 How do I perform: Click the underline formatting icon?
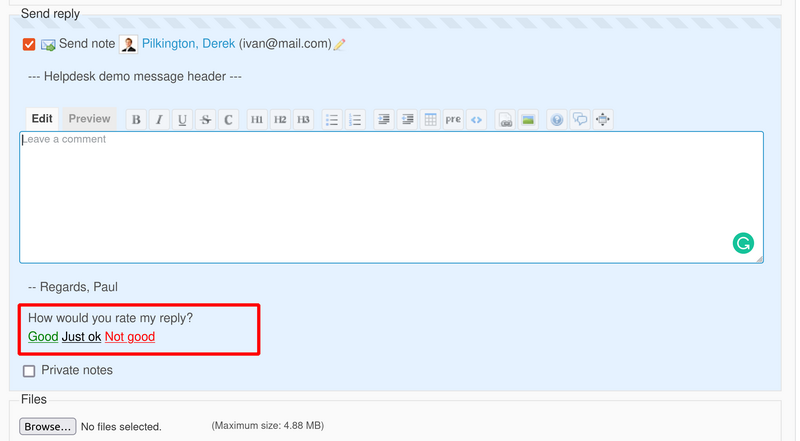[x=182, y=120]
